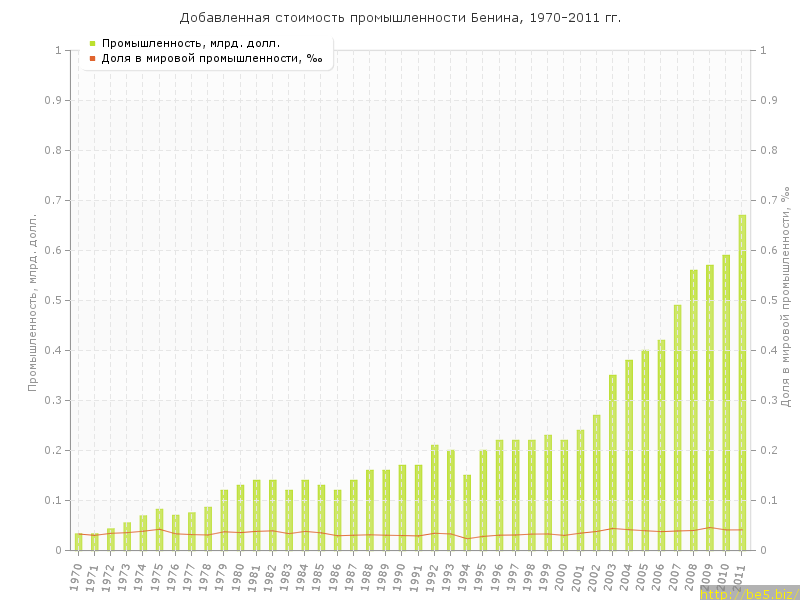The image size is (800, 600).
Task: Click the orange legend marker square
Action: point(92,59)
